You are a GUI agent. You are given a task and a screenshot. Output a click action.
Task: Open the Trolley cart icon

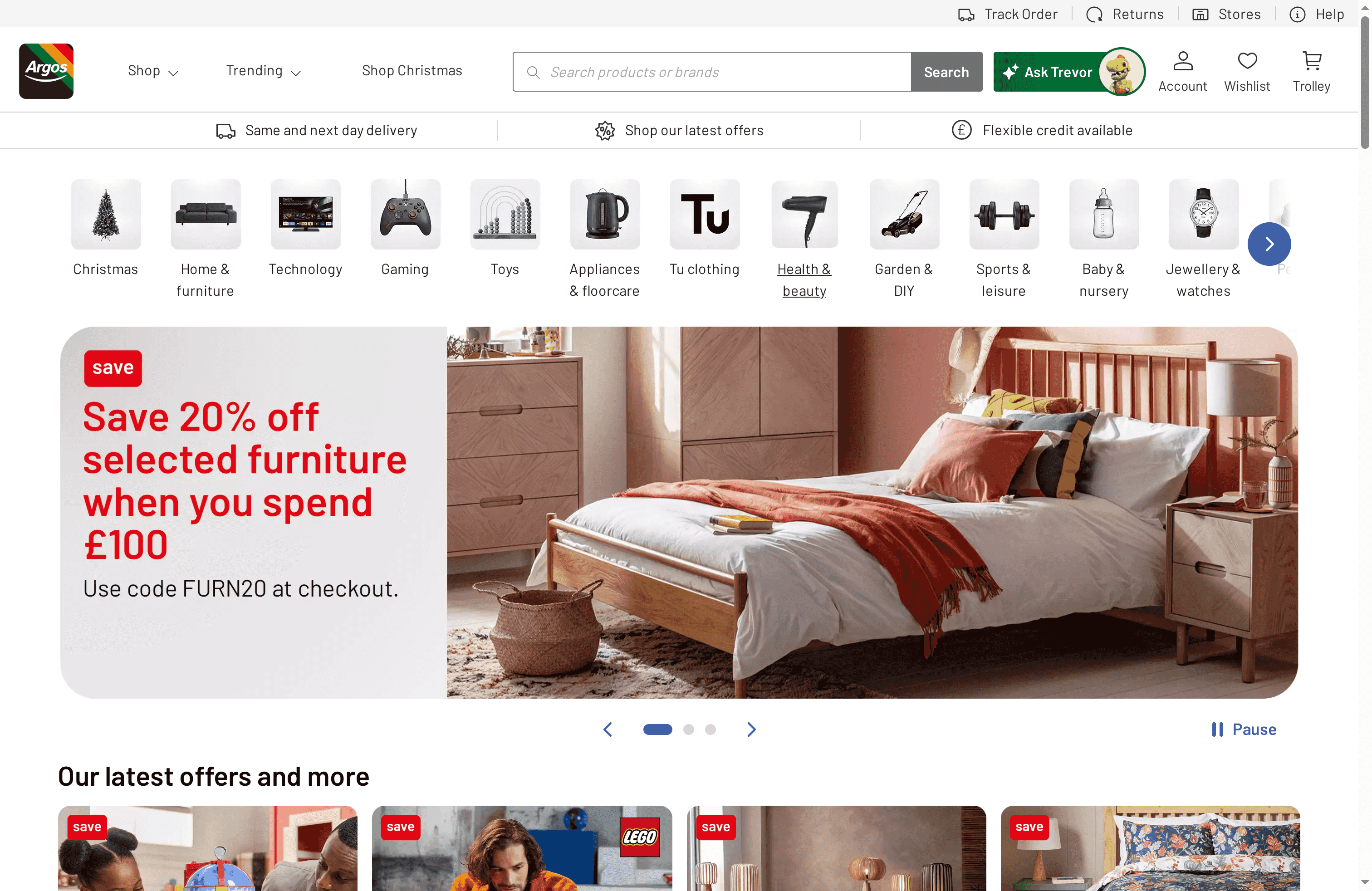[x=1312, y=61]
